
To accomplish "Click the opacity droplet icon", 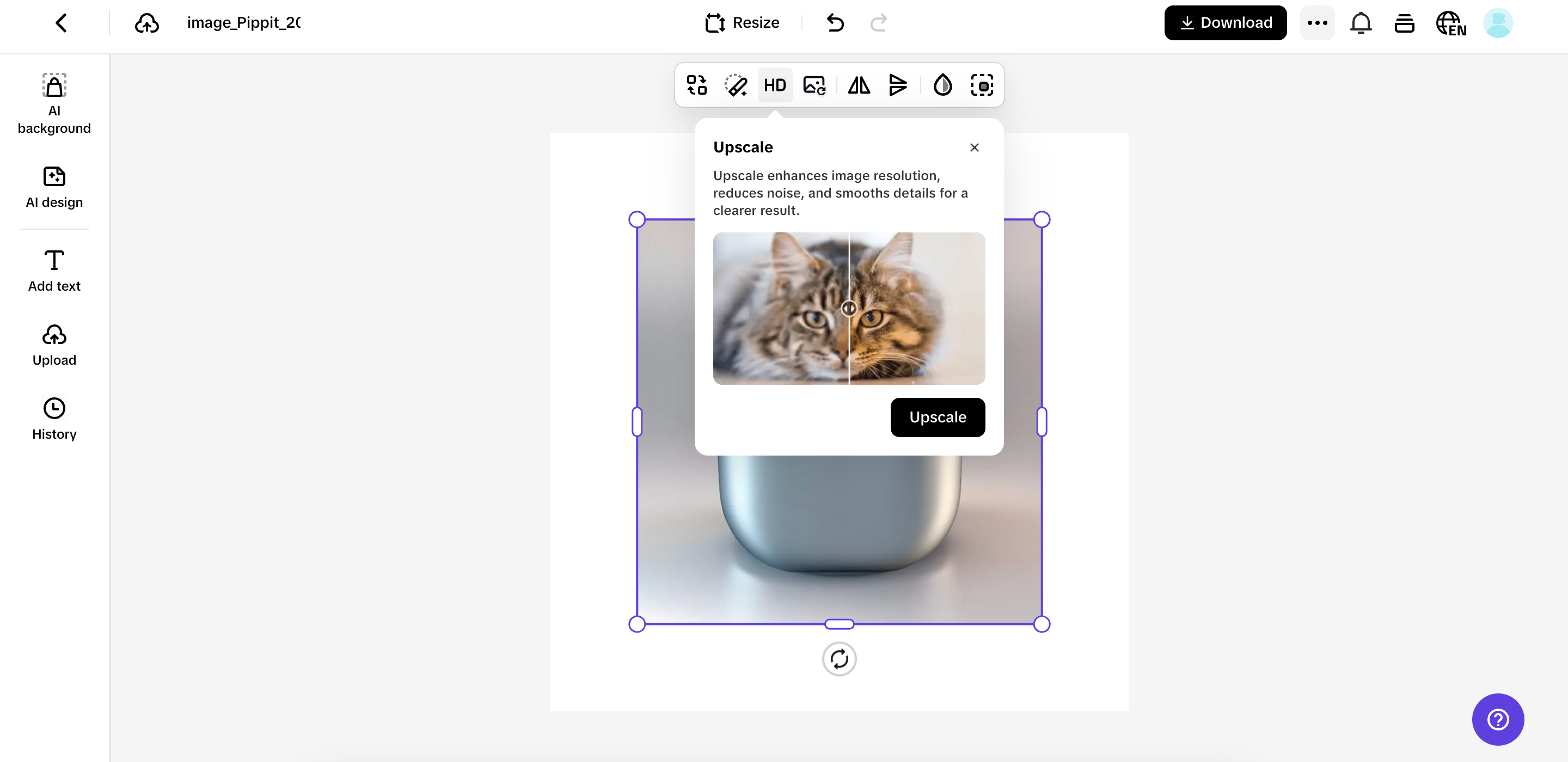I will click(942, 85).
